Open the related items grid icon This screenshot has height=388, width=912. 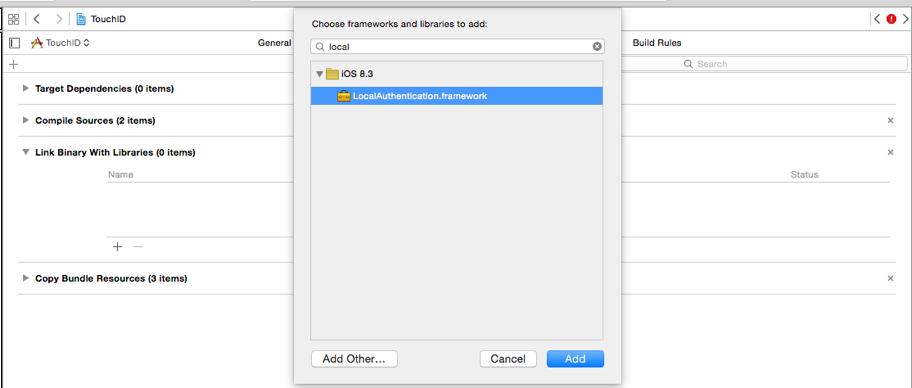(13, 19)
